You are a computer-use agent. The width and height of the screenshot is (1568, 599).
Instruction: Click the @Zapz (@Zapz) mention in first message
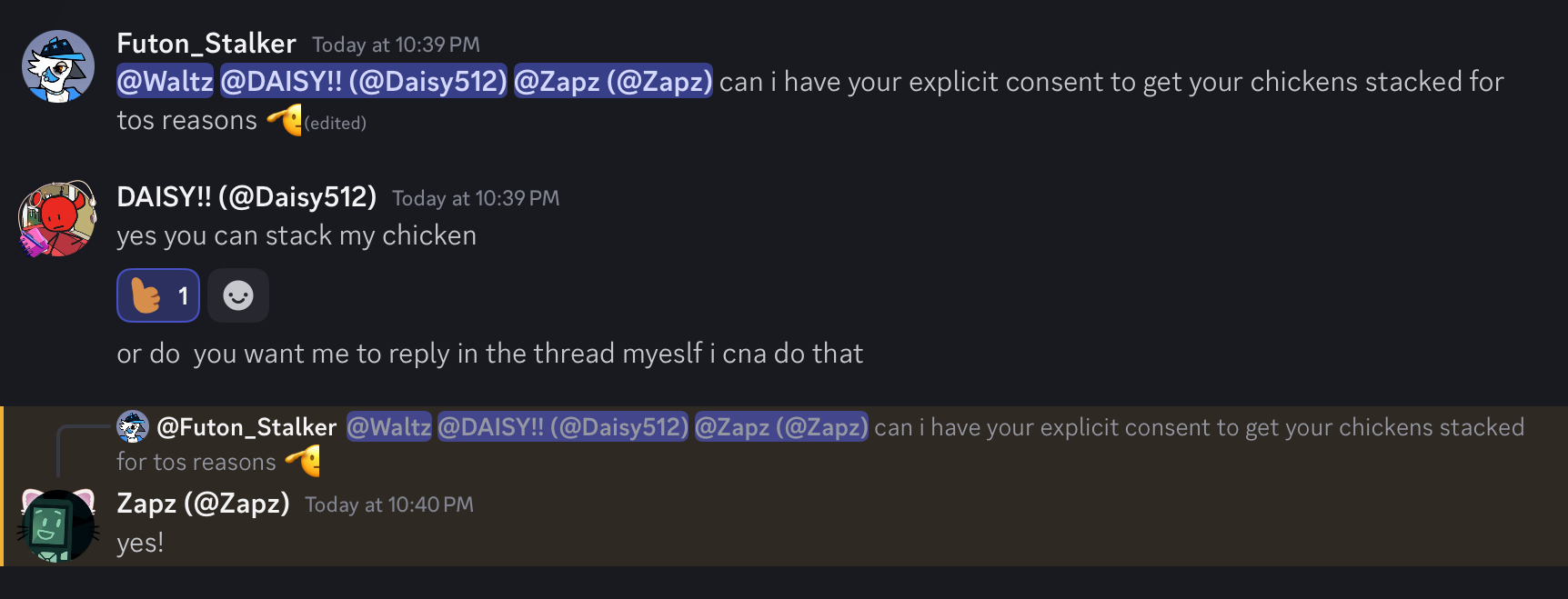coord(613,82)
